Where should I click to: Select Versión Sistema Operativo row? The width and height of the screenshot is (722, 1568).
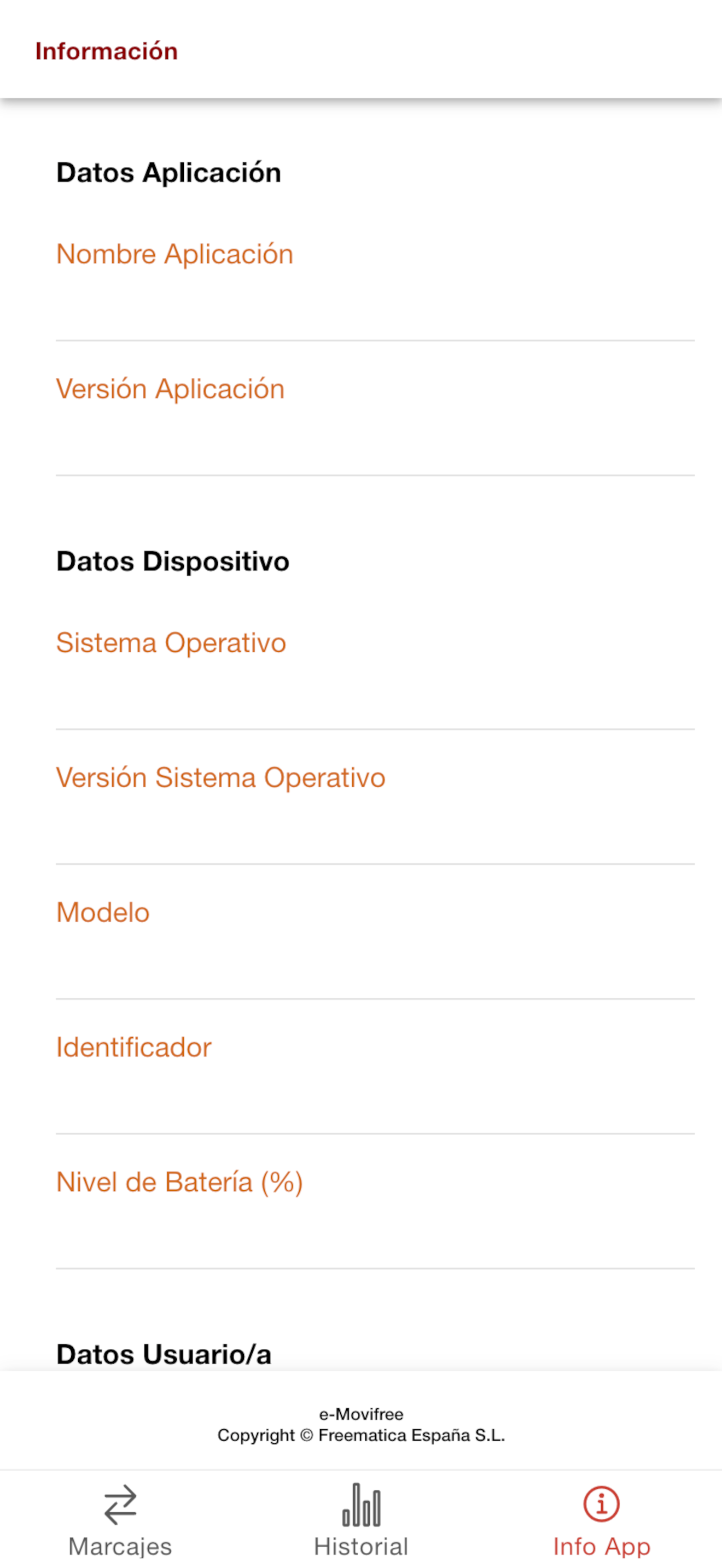375,797
